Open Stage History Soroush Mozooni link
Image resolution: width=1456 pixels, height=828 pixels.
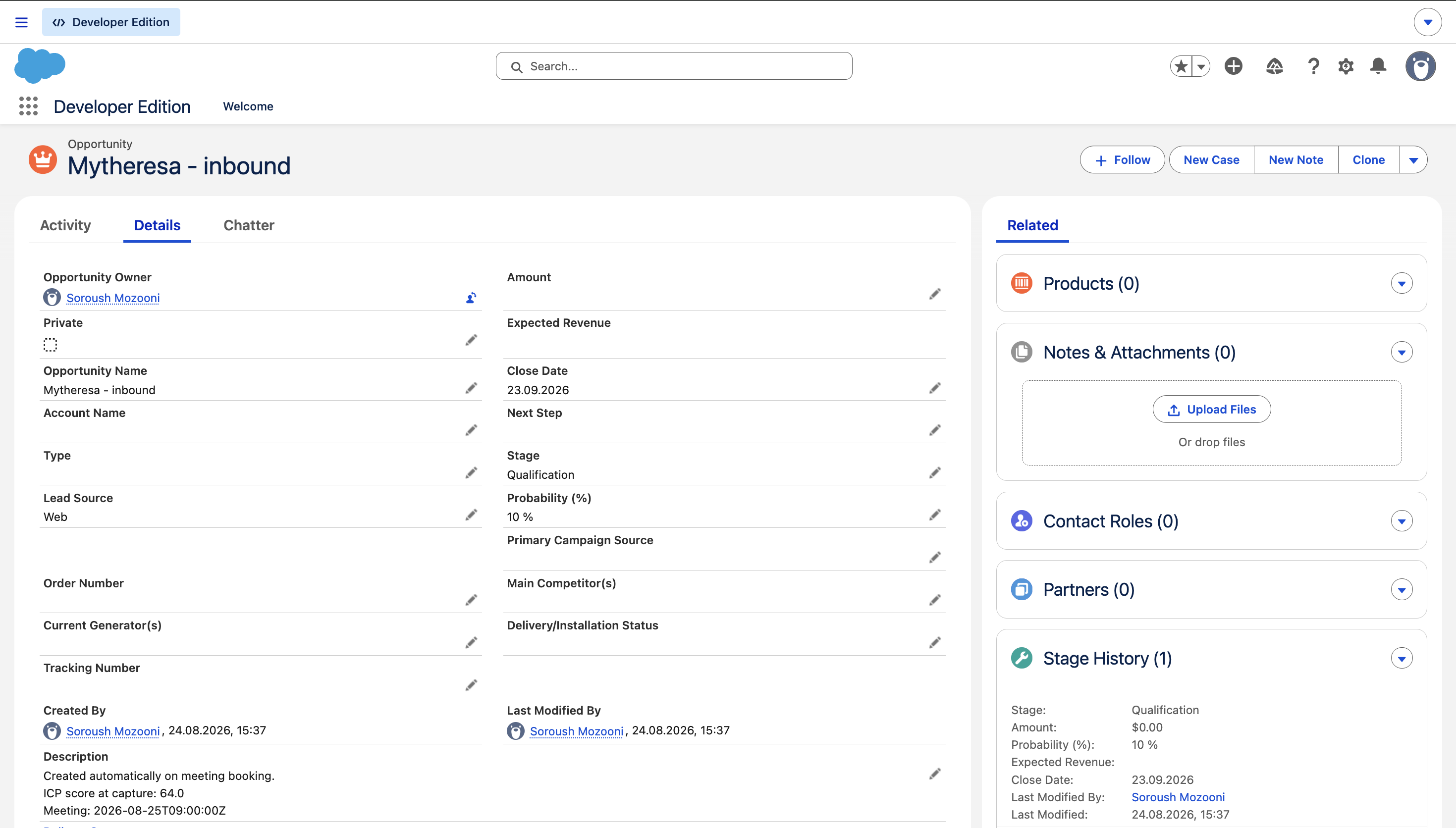1178,797
